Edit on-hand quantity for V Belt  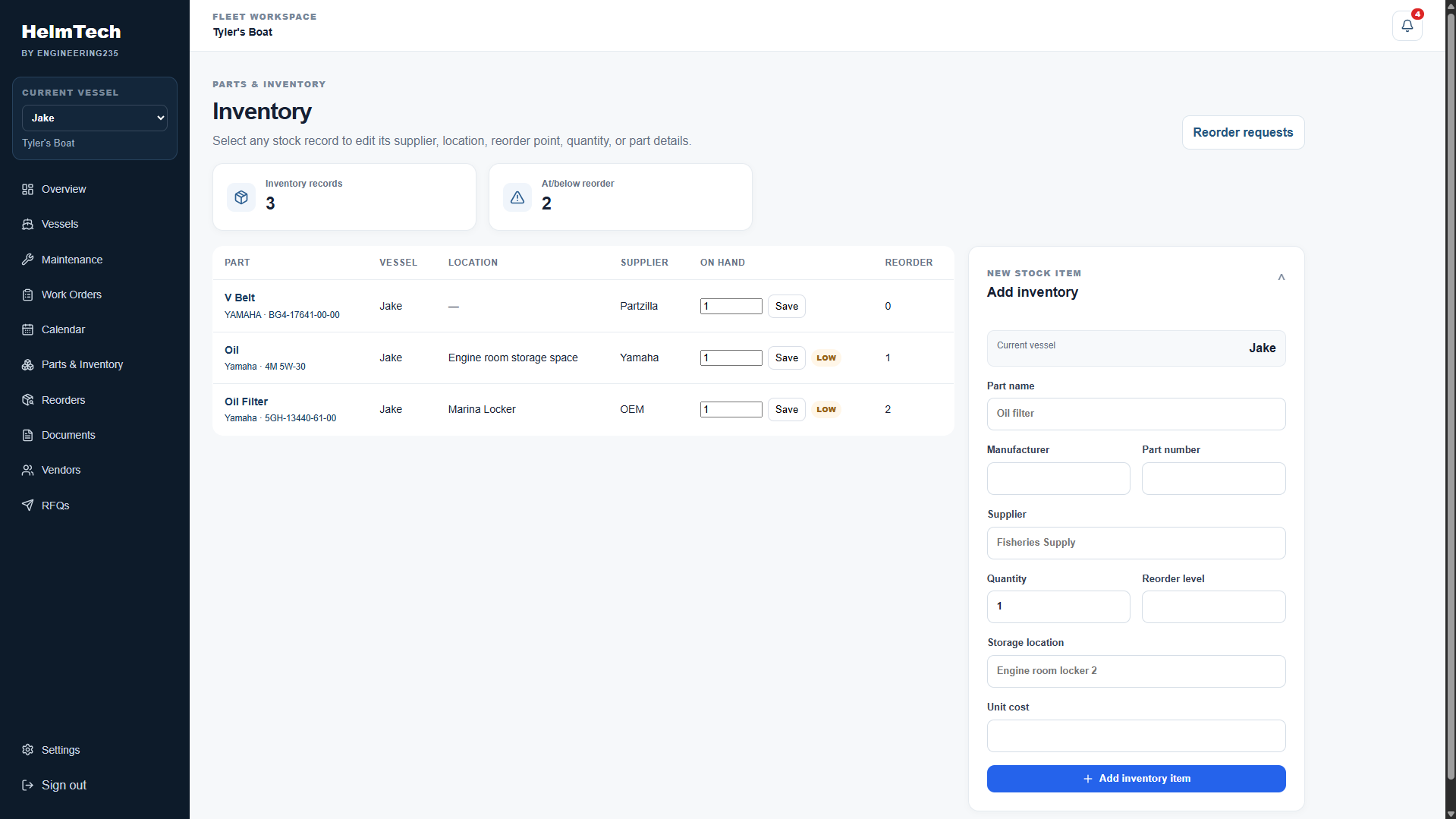click(x=731, y=306)
